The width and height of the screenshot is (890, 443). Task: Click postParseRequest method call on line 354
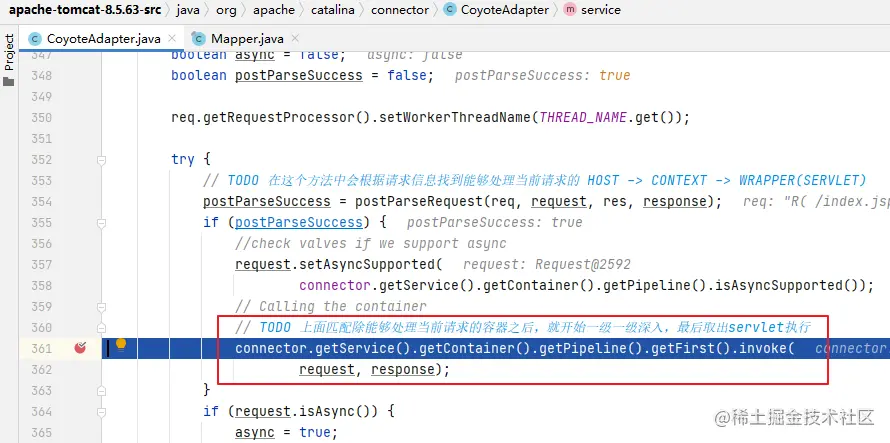pyautogui.click(x=419, y=201)
